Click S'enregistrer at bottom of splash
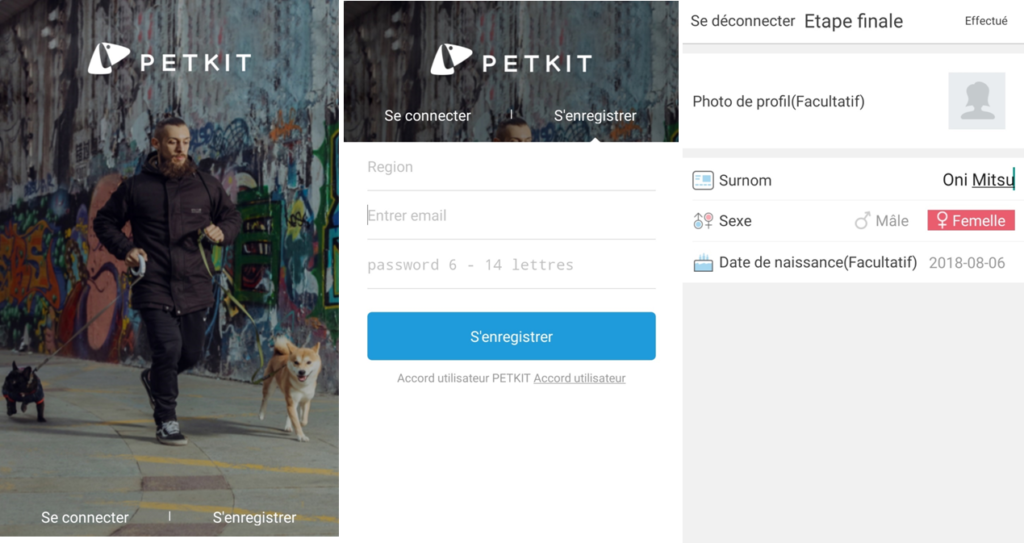Screen dimensions: 1024x543 point(254,518)
